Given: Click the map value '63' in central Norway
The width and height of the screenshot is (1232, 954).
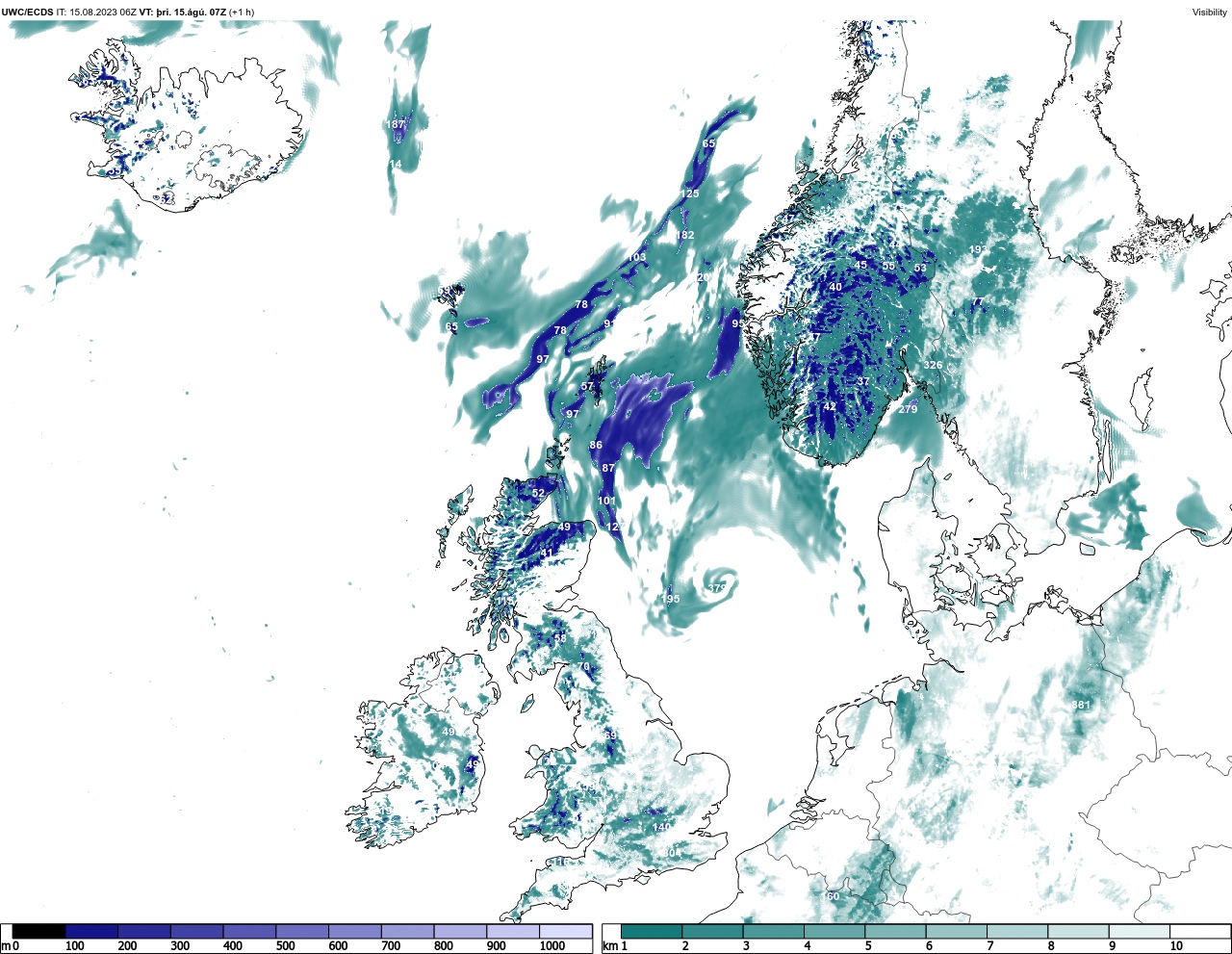Looking at the screenshot, I should click(920, 269).
